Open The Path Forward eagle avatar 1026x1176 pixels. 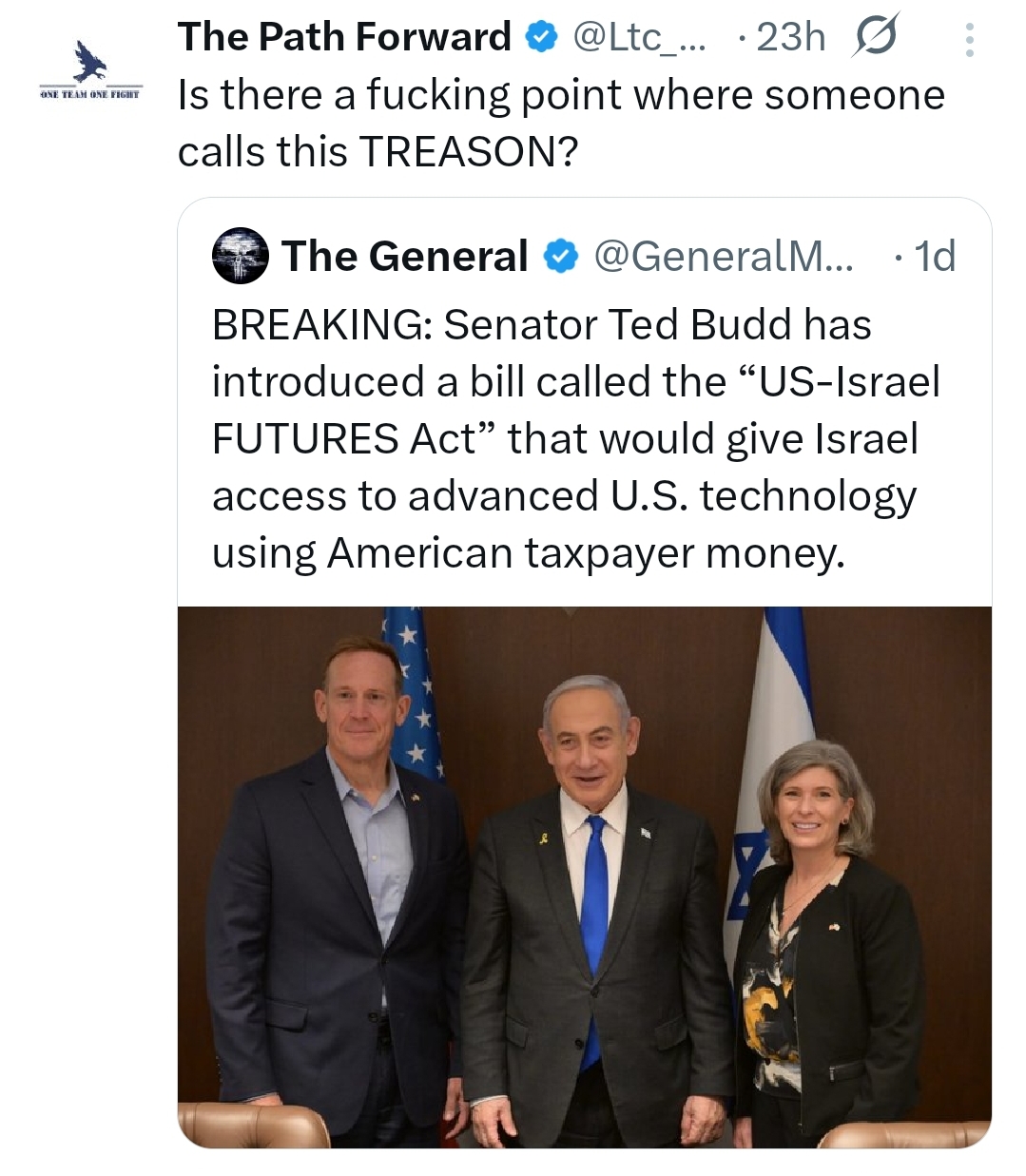coord(90,63)
